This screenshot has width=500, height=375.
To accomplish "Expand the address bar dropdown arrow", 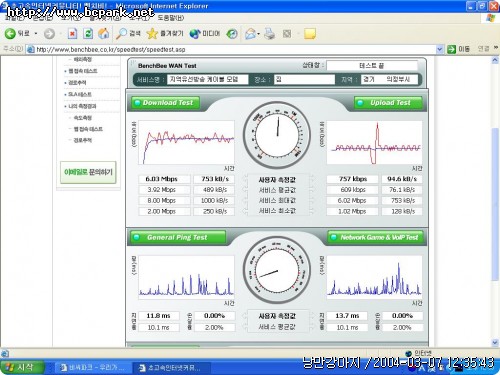I will 440,49.
